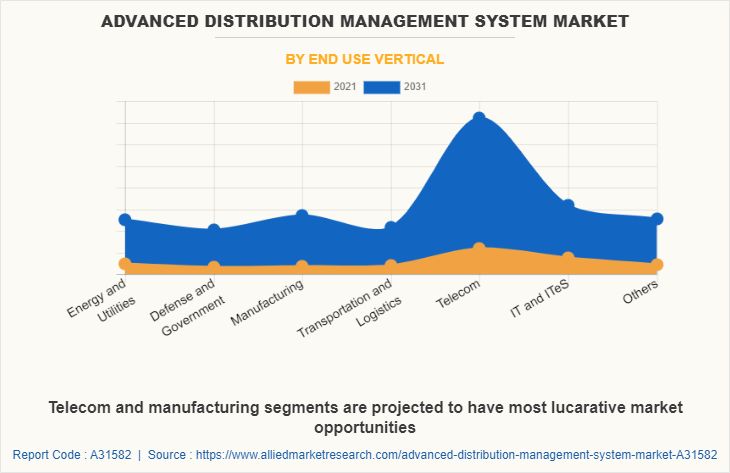Screen dimensions: 730x473
Task: Click the Advanced Distribution Management System Market title
Action: (x=365, y=21)
